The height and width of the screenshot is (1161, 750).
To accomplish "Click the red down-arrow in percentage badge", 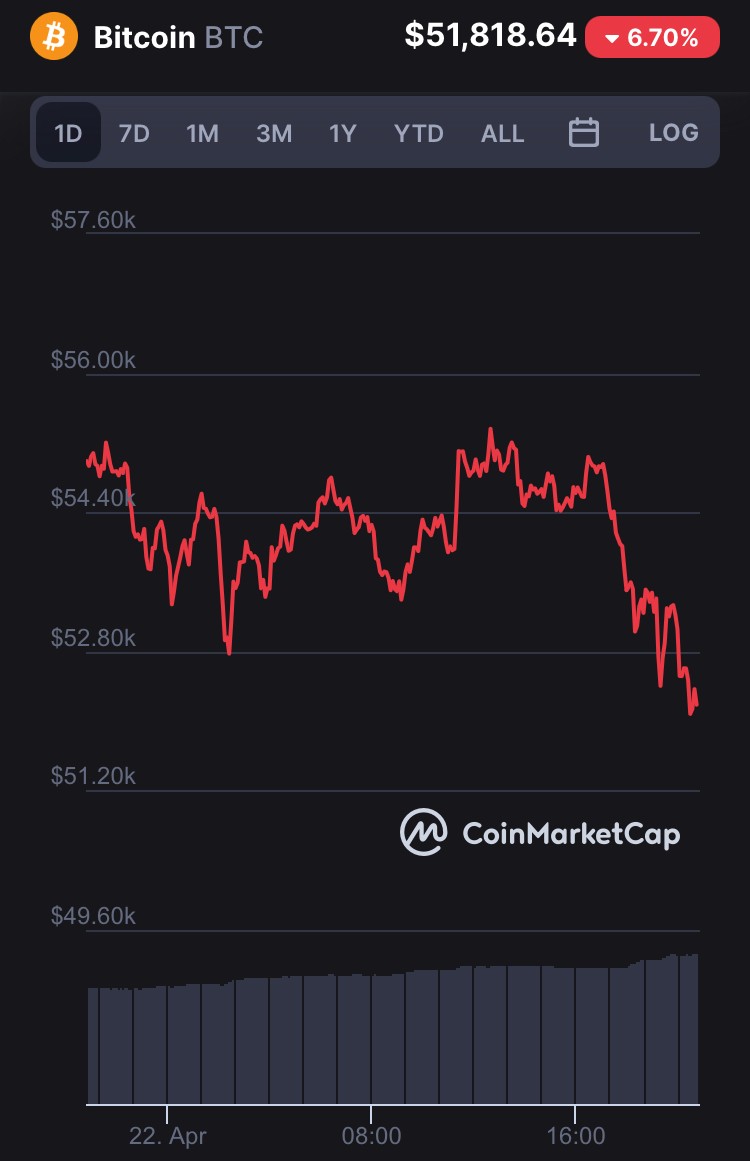I will (612, 38).
